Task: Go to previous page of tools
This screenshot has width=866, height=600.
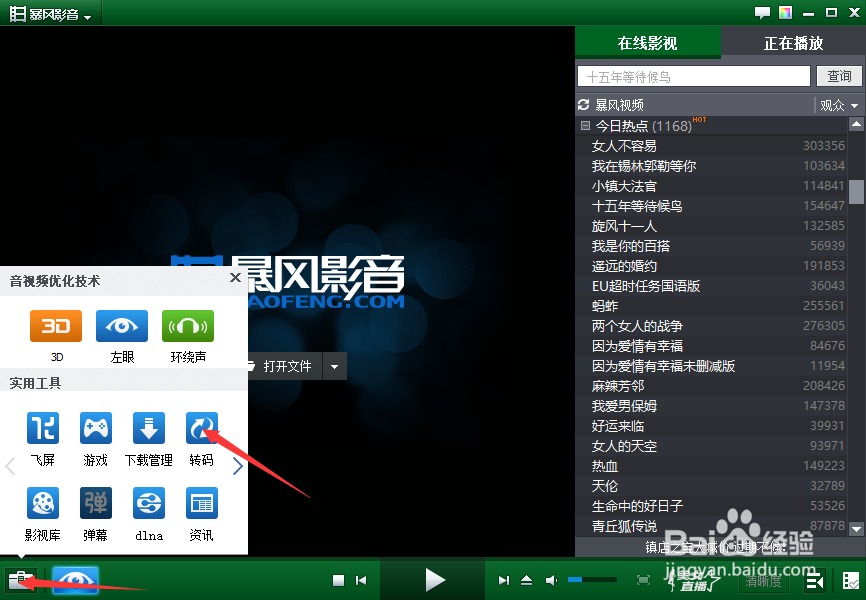Action: coord(9,466)
